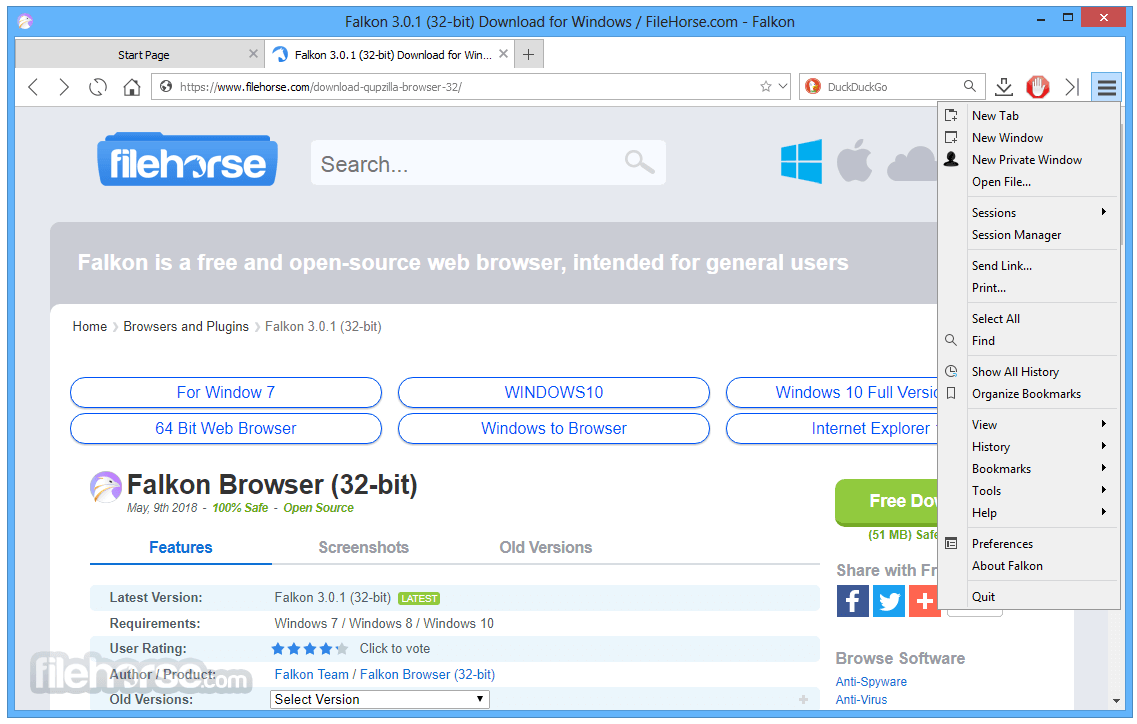
Task: Choose New Tab from the menu
Action: [1029, 115]
